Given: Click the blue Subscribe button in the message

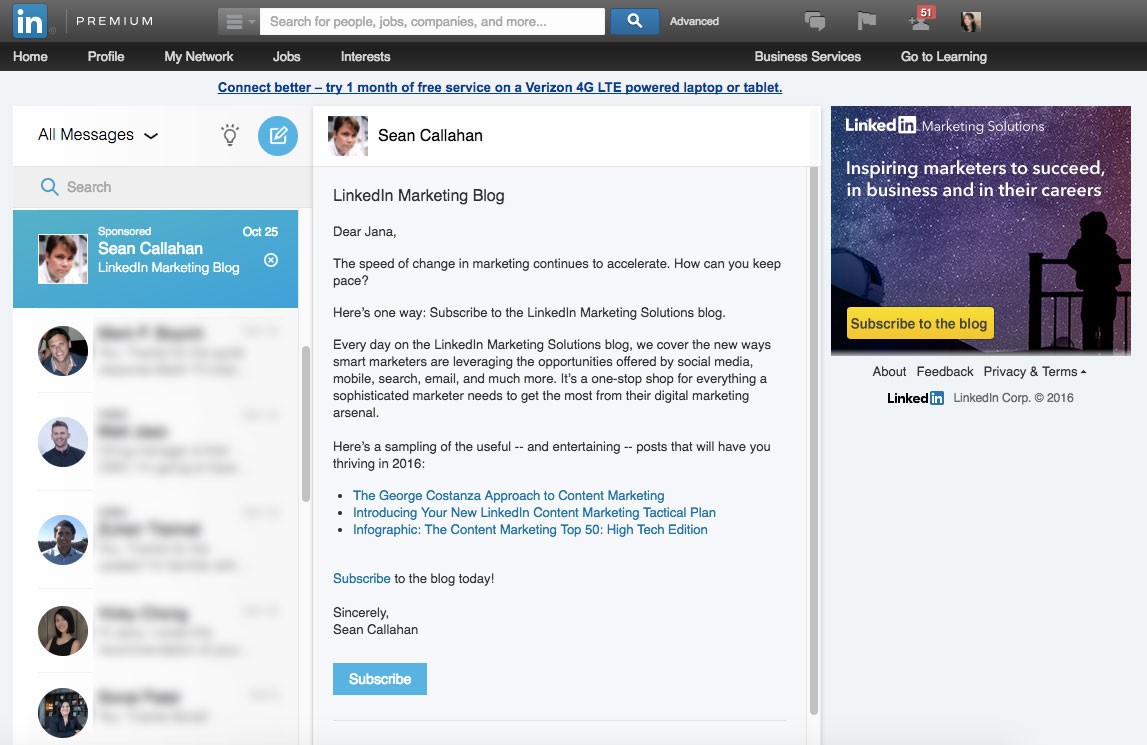Looking at the screenshot, I should 379,678.
